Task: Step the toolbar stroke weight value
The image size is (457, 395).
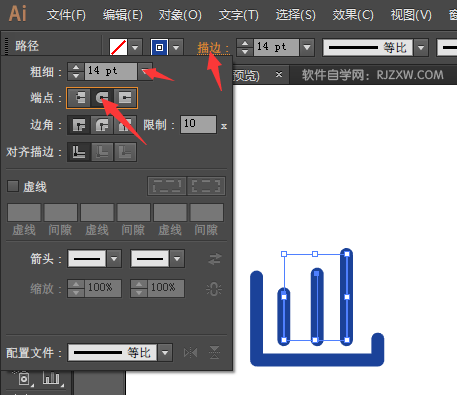Action: (x=245, y=47)
